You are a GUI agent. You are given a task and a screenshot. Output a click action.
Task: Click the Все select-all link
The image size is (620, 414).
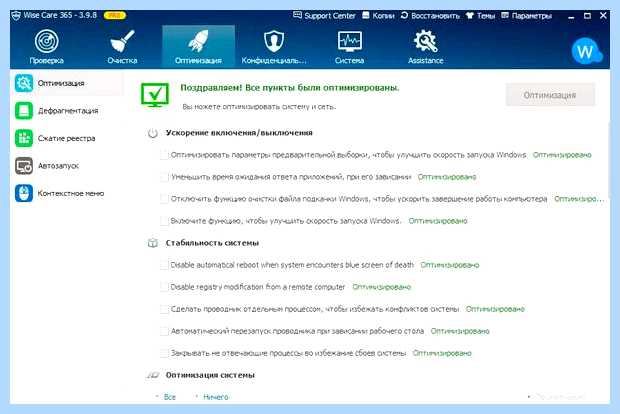(x=170, y=397)
